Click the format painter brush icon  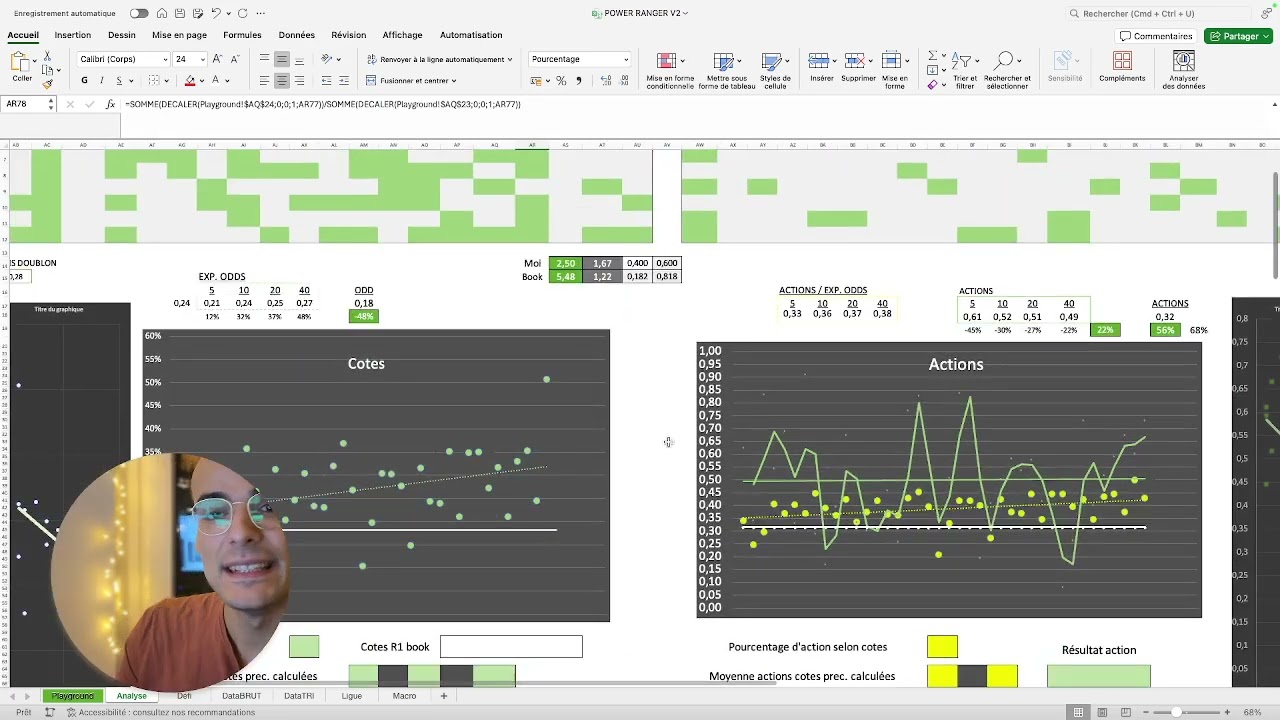point(47,85)
